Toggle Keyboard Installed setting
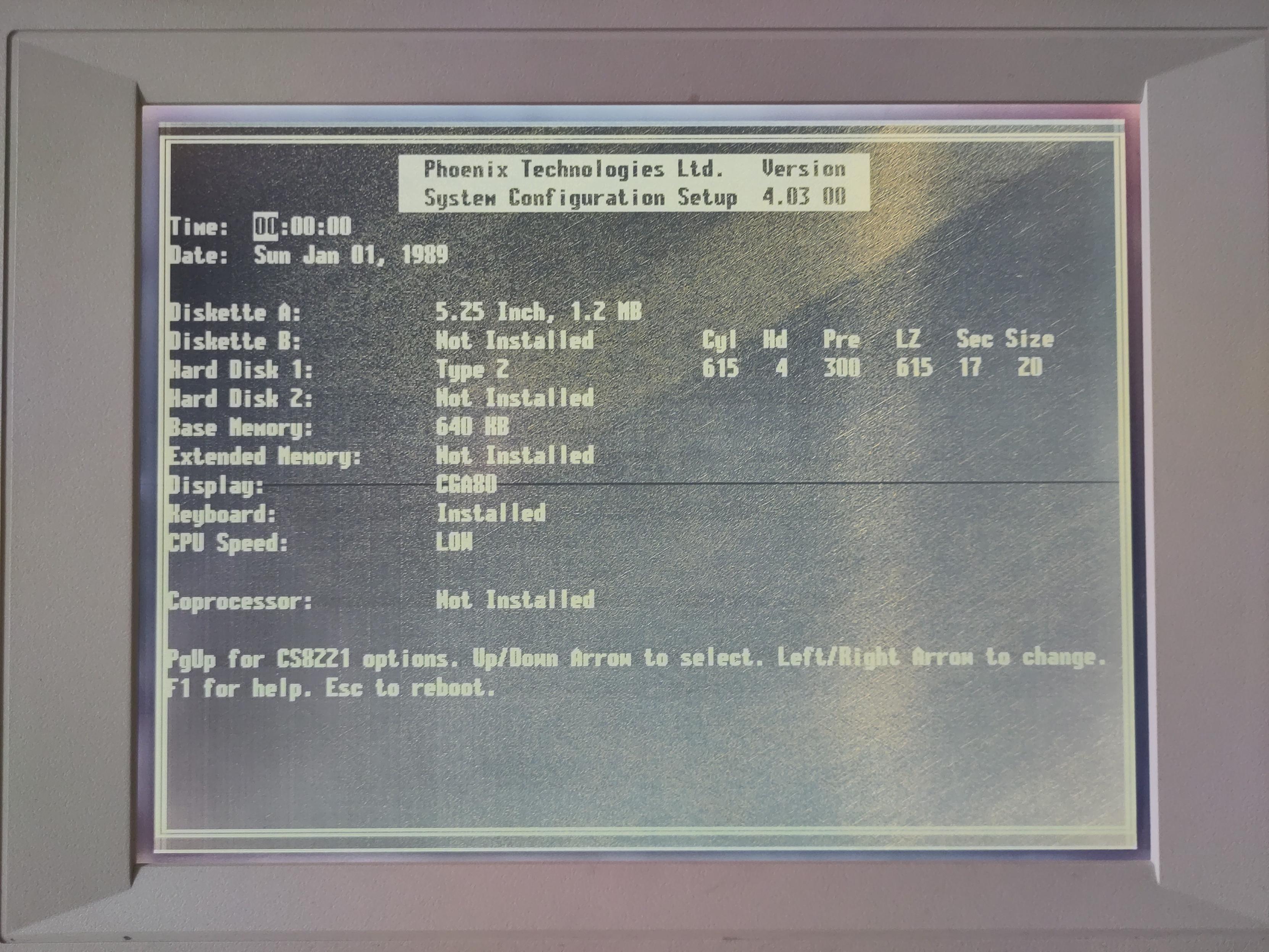 [491, 513]
